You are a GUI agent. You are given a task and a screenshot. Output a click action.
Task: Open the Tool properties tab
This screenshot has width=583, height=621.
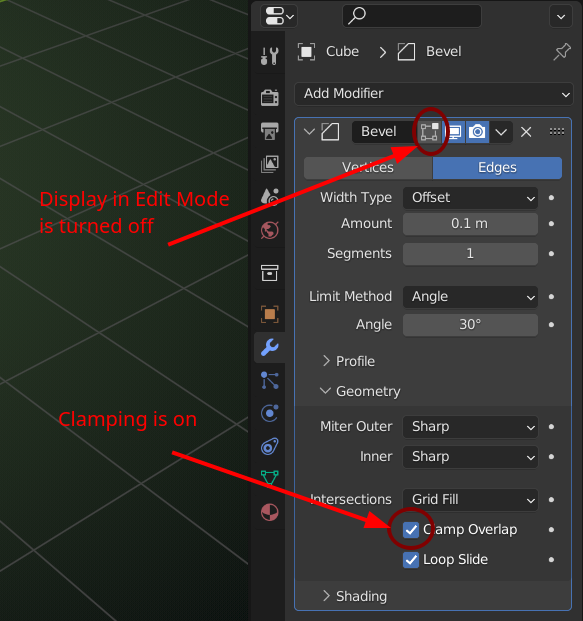tap(270, 56)
